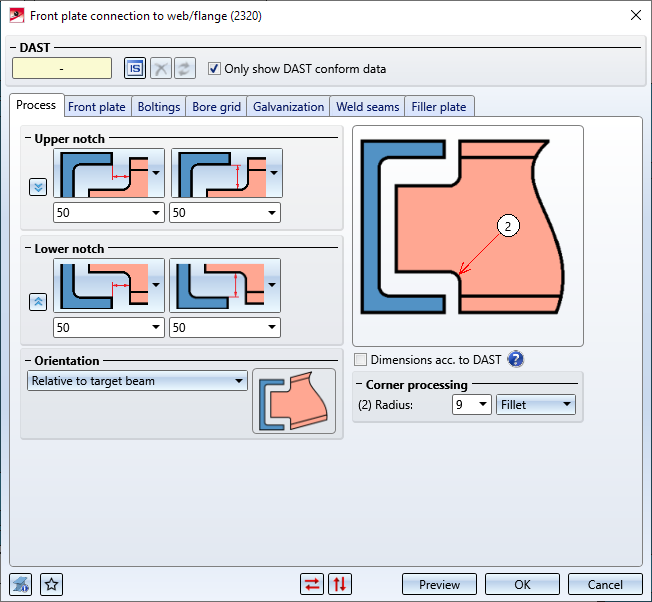The image size is (652, 602).
Task: Enable Dimensions acc. to DAST checkbox
Action: (361, 360)
